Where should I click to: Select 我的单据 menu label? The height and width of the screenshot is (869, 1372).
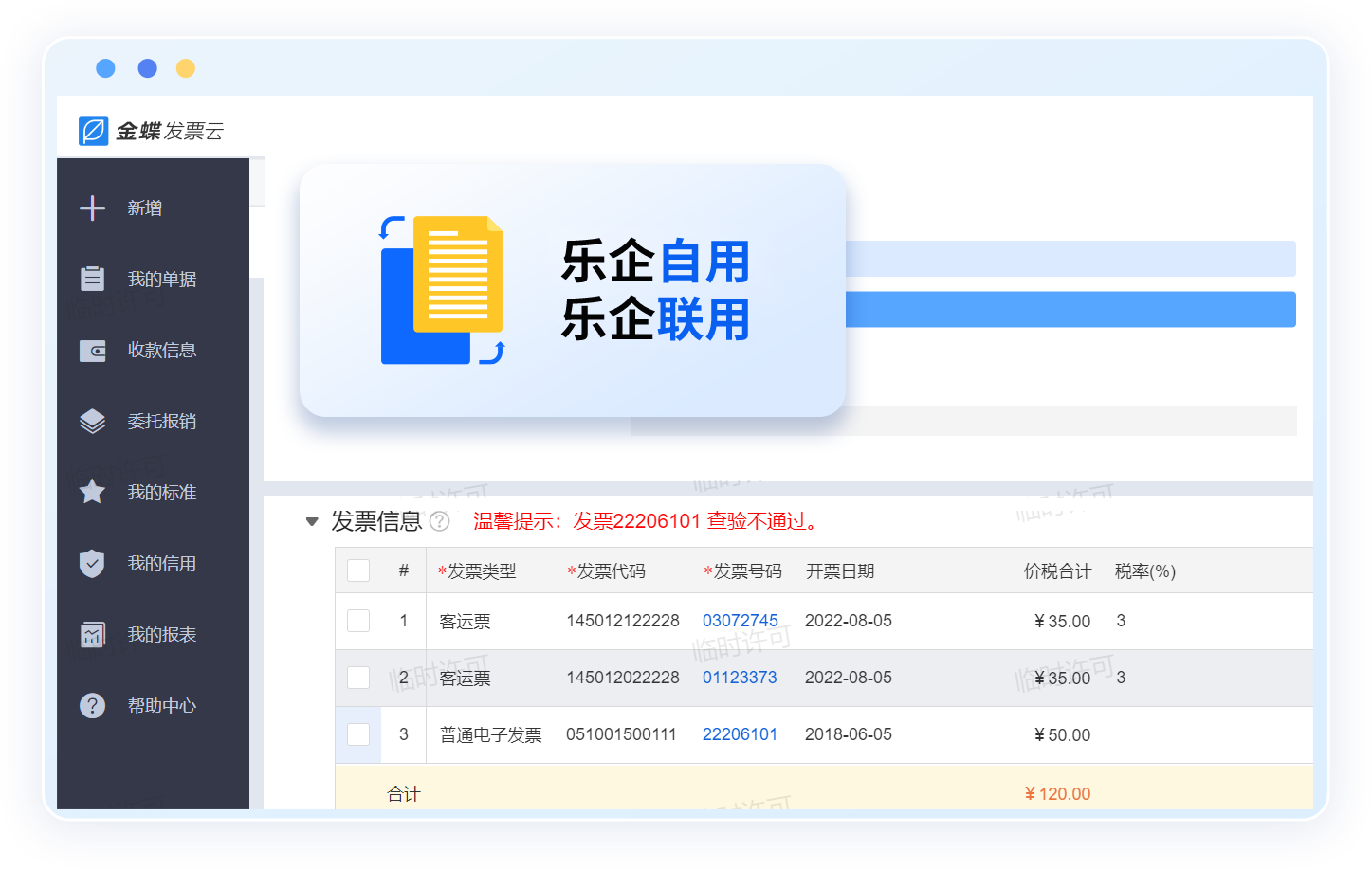tap(162, 279)
